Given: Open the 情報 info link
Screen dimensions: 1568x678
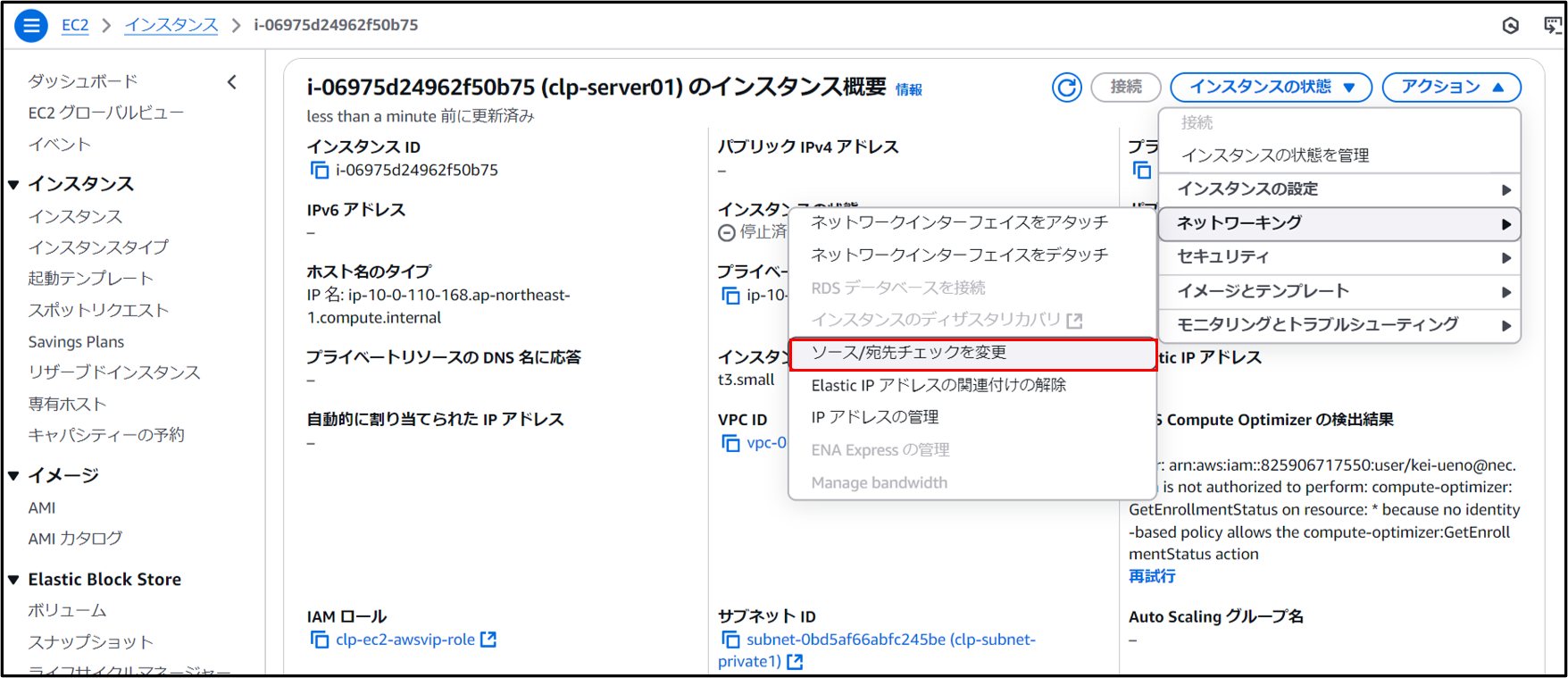Looking at the screenshot, I should [908, 90].
